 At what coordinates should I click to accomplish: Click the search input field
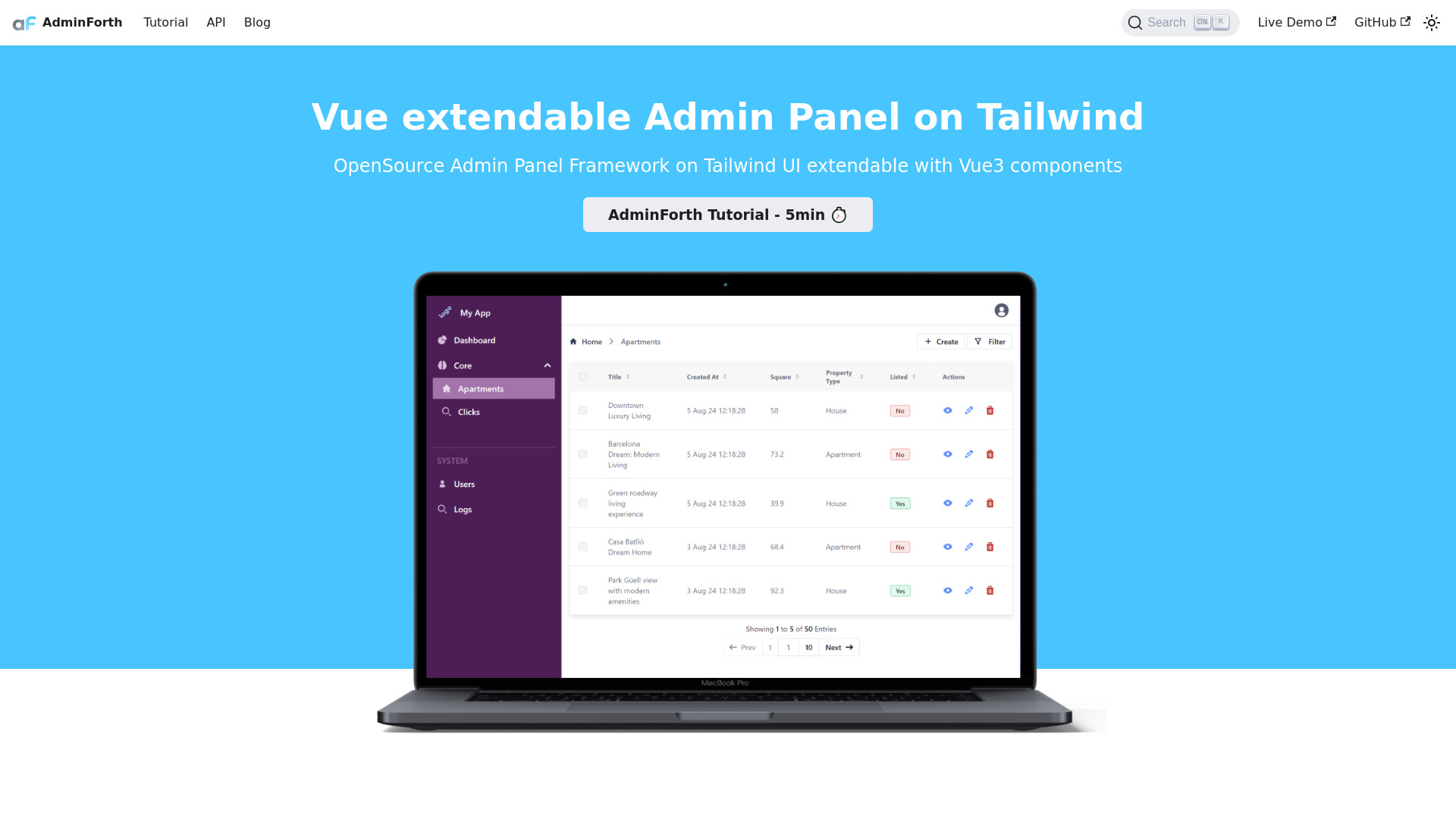[x=1180, y=22]
